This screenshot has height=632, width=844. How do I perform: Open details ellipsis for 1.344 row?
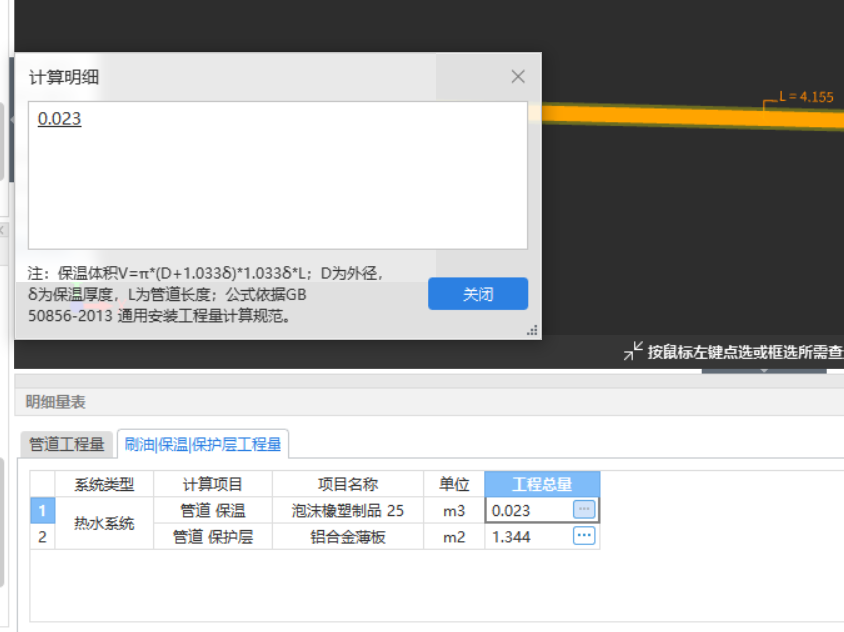(584, 536)
